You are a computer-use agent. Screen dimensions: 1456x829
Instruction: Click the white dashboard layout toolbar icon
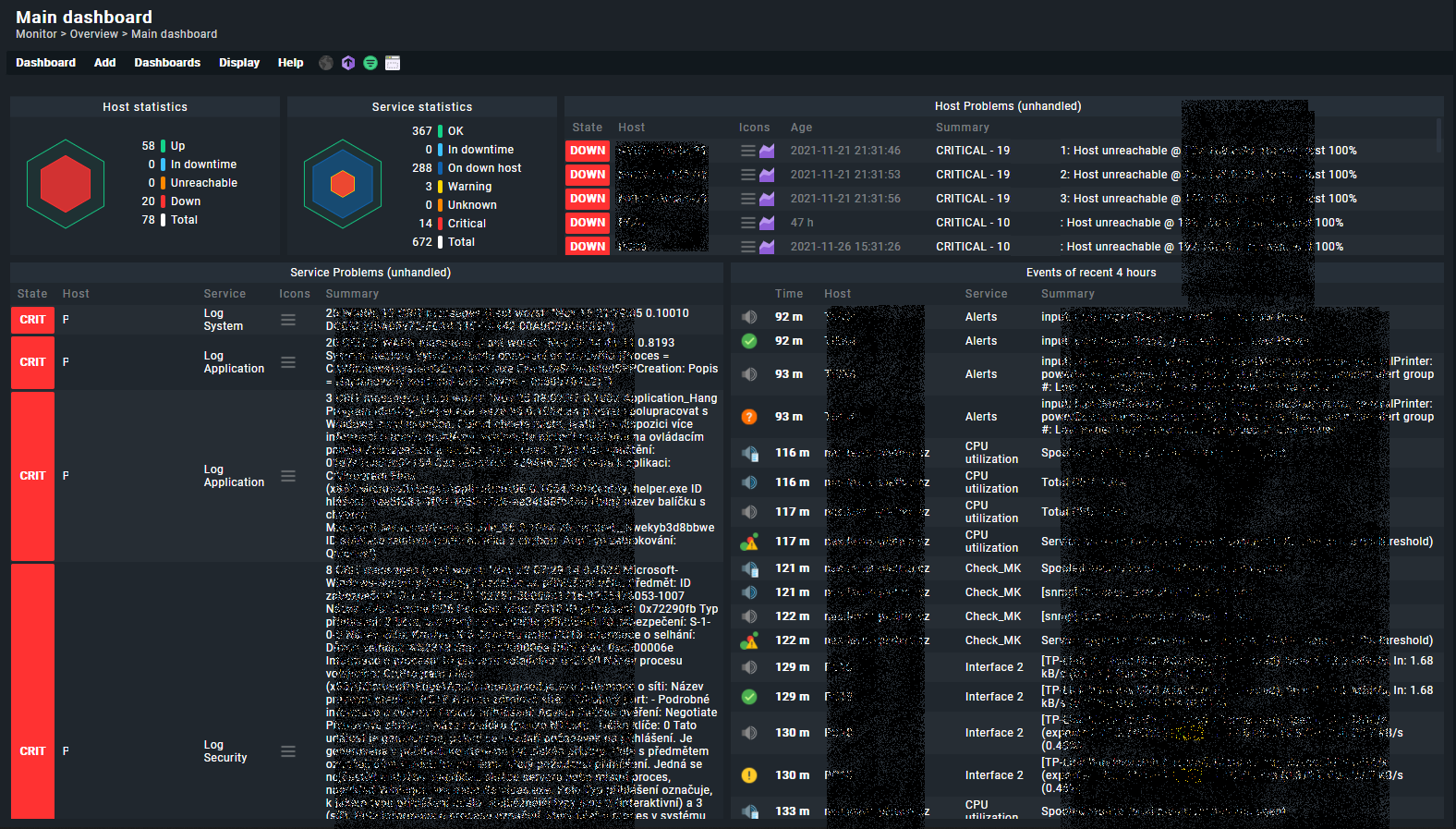(393, 63)
